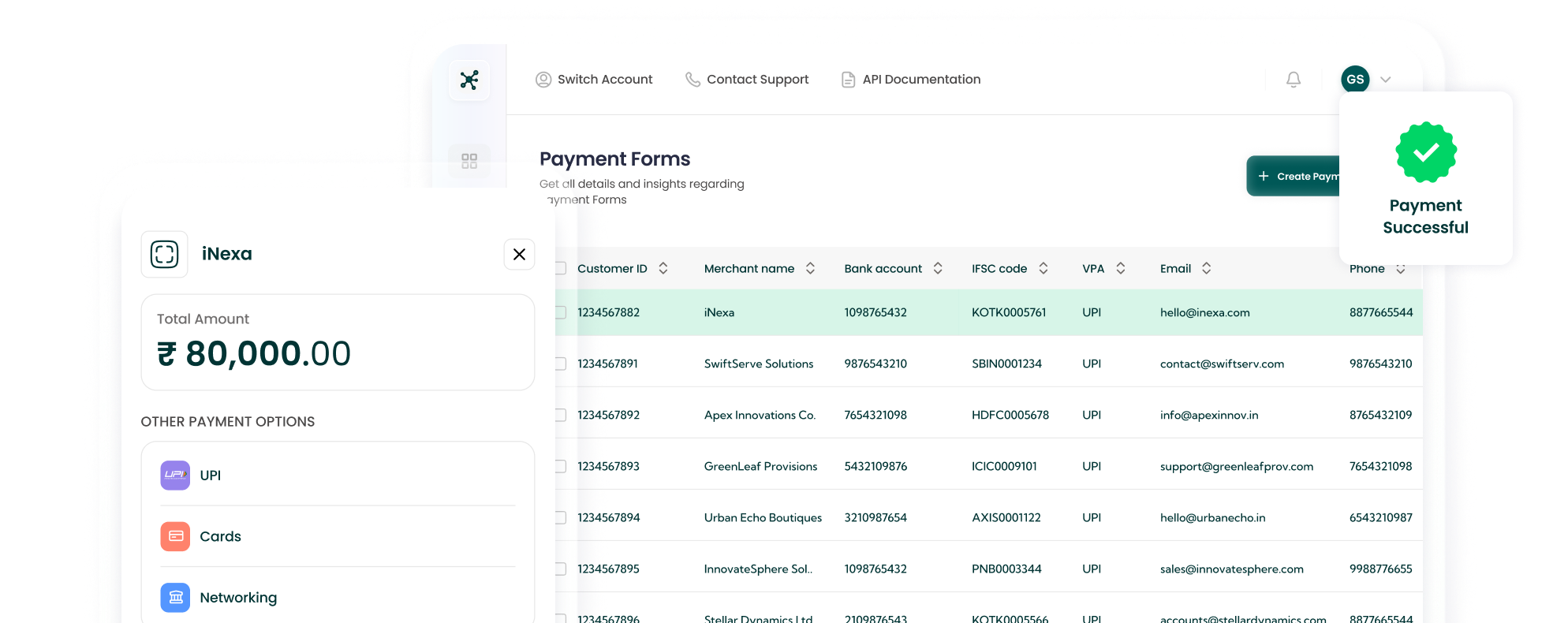
Task: Click the email hello@inexa.com
Action: coord(1205,313)
